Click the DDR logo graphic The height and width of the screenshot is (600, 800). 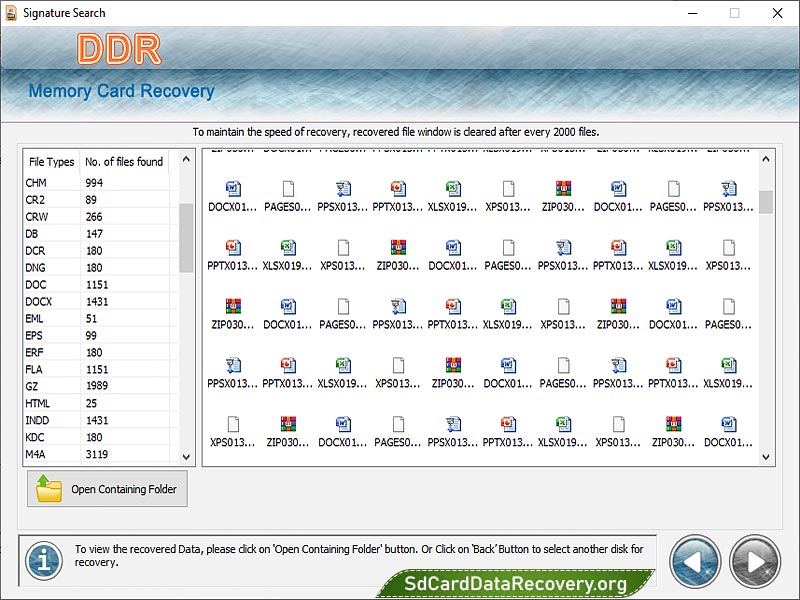coord(122,46)
